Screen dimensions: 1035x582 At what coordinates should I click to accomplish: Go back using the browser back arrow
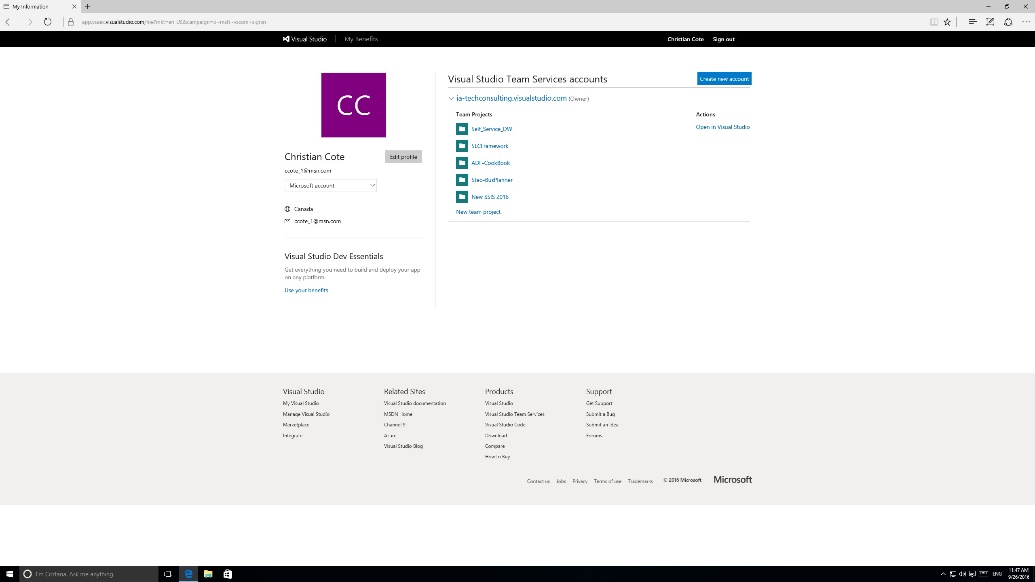(9, 22)
